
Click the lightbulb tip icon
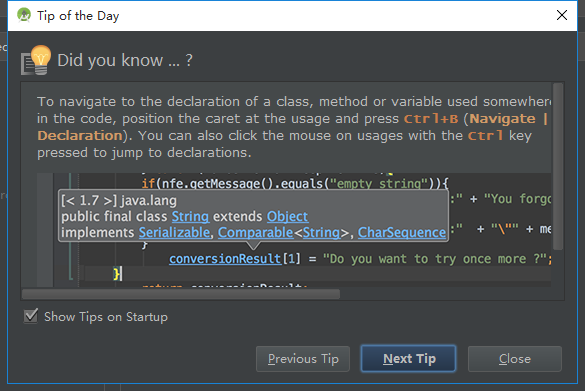pyautogui.click(x=36, y=60)
